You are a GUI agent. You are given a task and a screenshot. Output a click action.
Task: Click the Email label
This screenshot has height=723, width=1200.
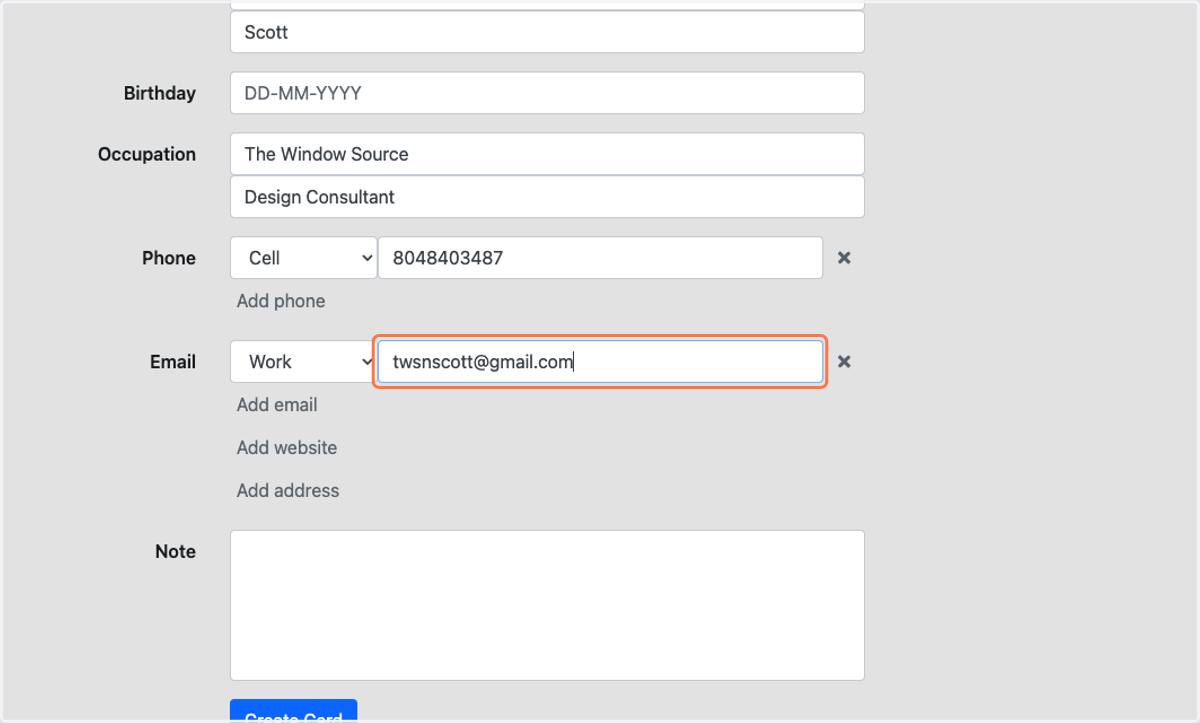173,362
